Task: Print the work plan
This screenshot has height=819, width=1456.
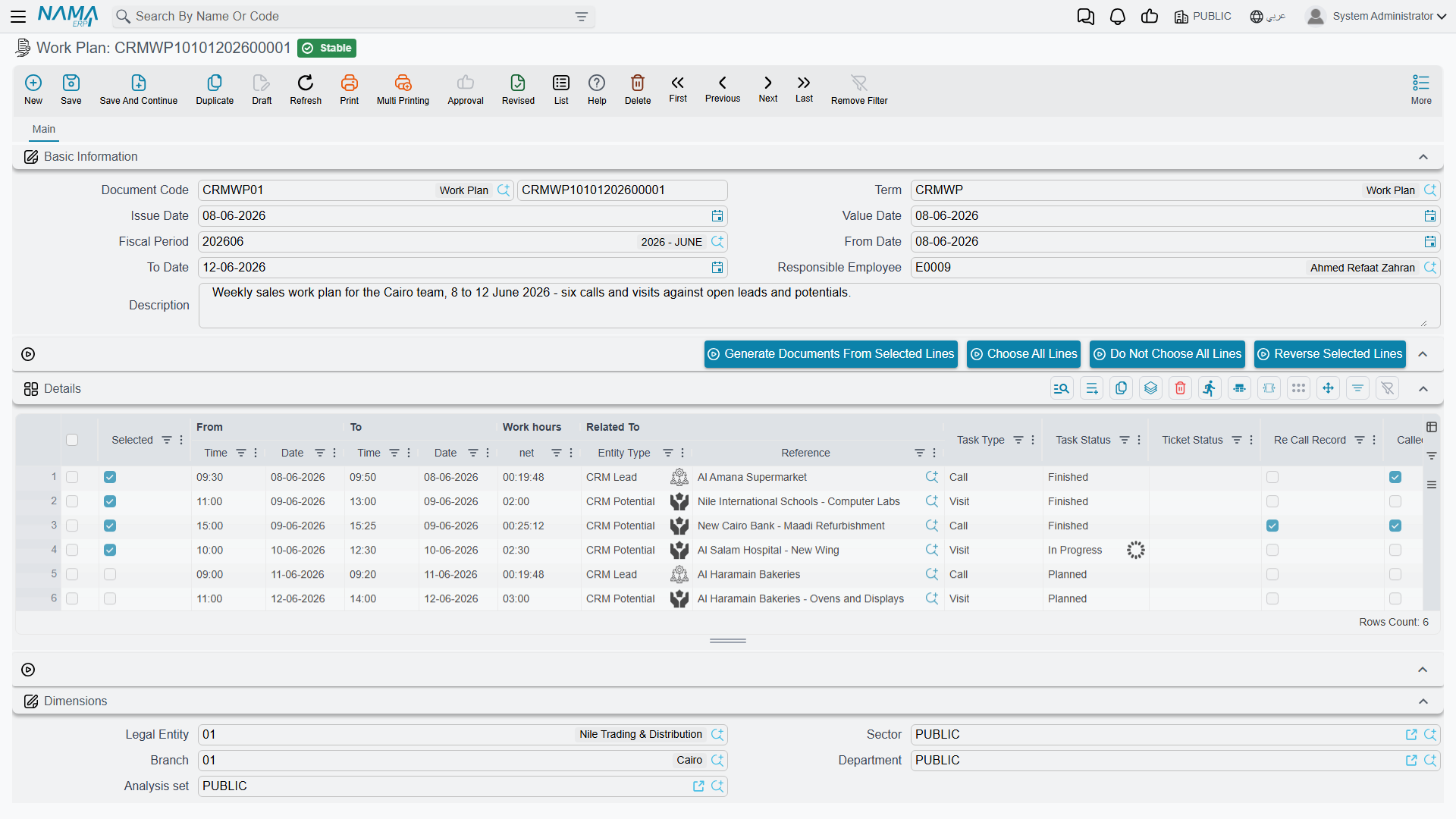Action: coord(350,89)
